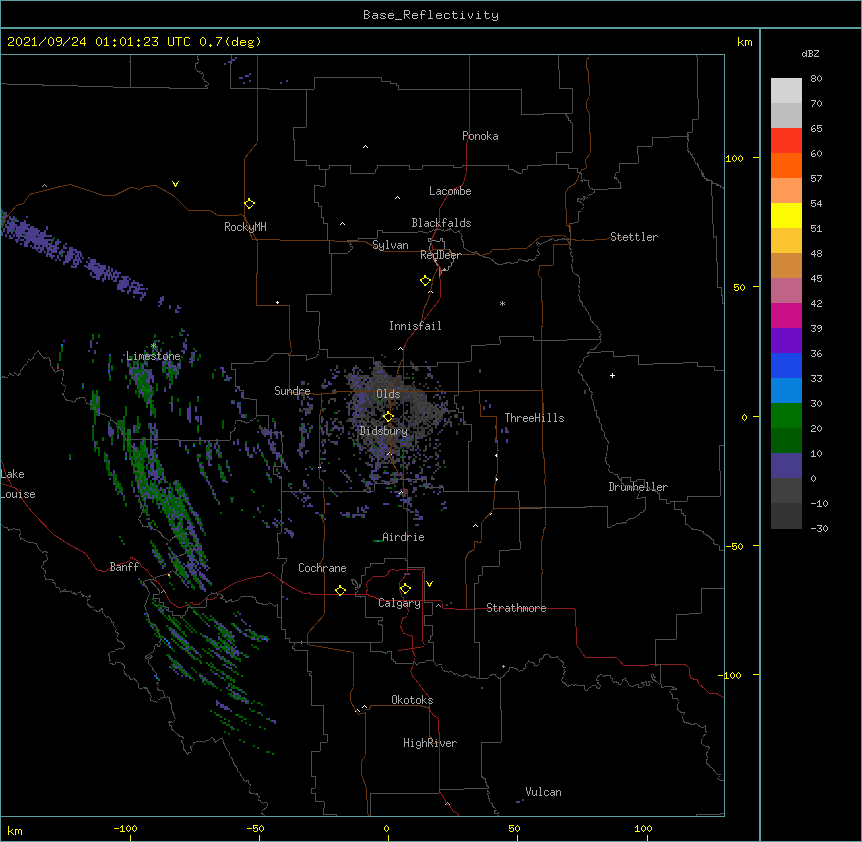Click the Blackfalds city label

click(441, 223)
